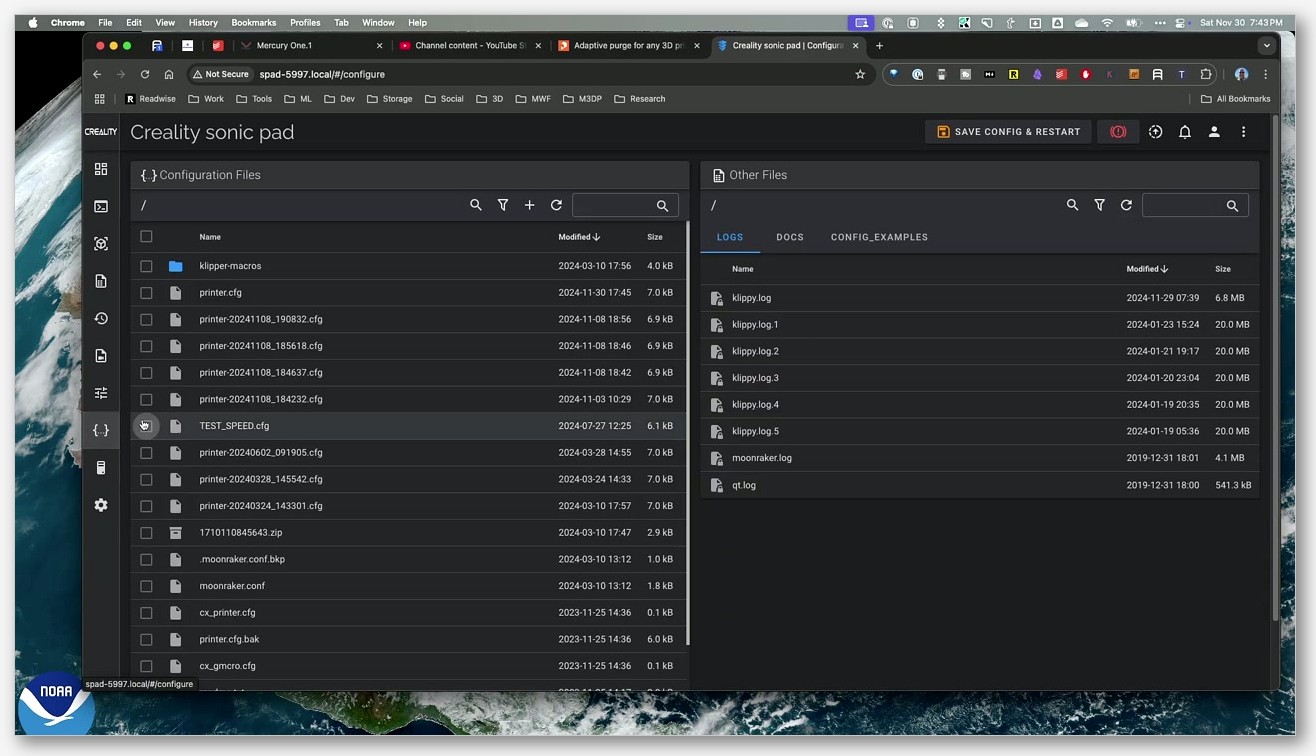Screen dimensions: 1316x756
Task: Click the update/clock circle icon in header
Action: [x=1155, y=132]
